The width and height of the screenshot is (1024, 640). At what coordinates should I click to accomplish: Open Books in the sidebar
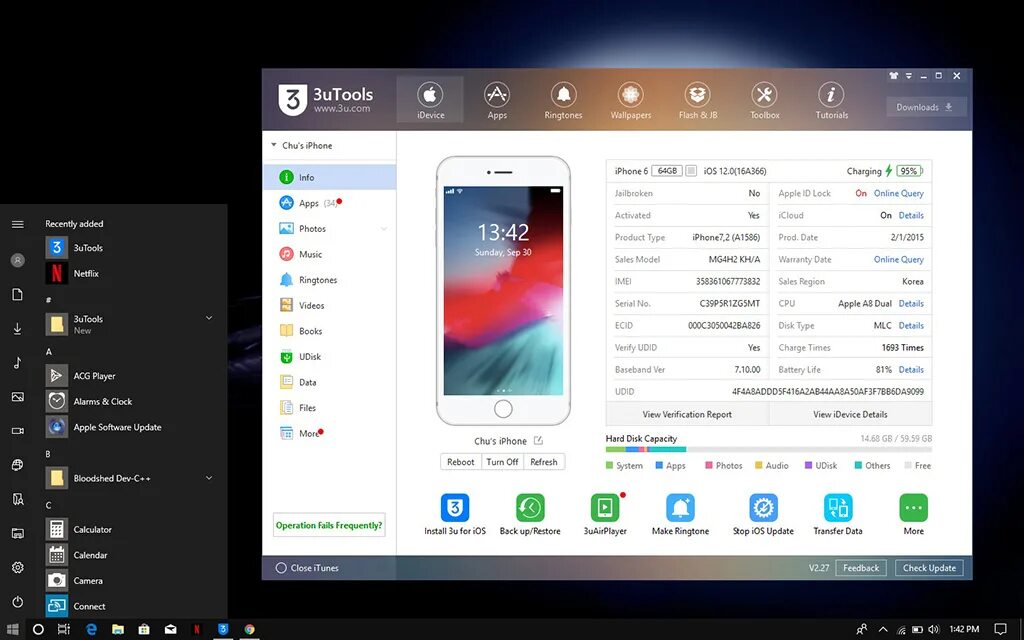click(329, 330)
